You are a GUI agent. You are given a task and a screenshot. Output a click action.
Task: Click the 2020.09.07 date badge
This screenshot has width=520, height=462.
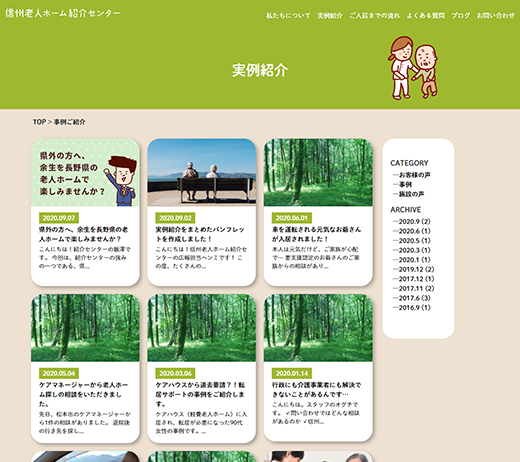(x=59, y=218)
